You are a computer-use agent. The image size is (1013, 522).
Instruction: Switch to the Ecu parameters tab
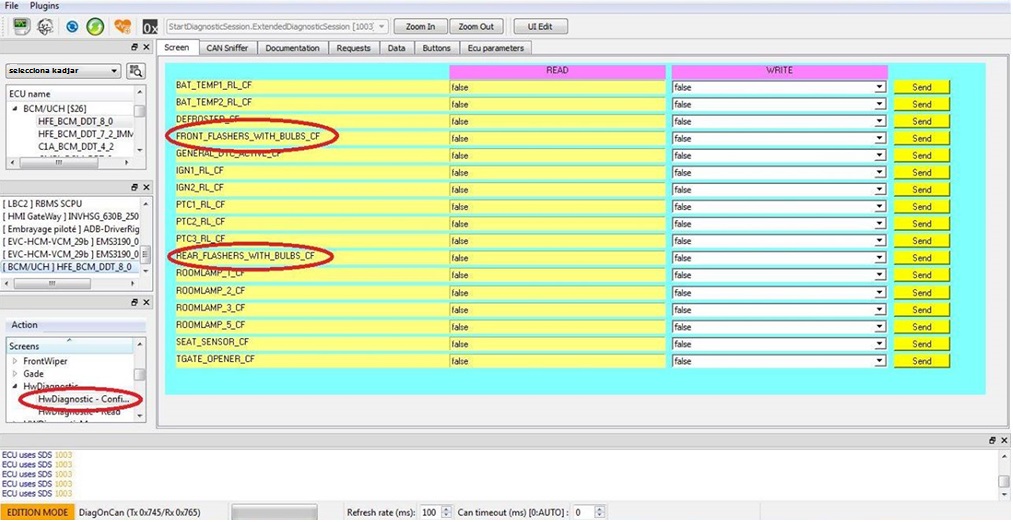tap(496, 48)
